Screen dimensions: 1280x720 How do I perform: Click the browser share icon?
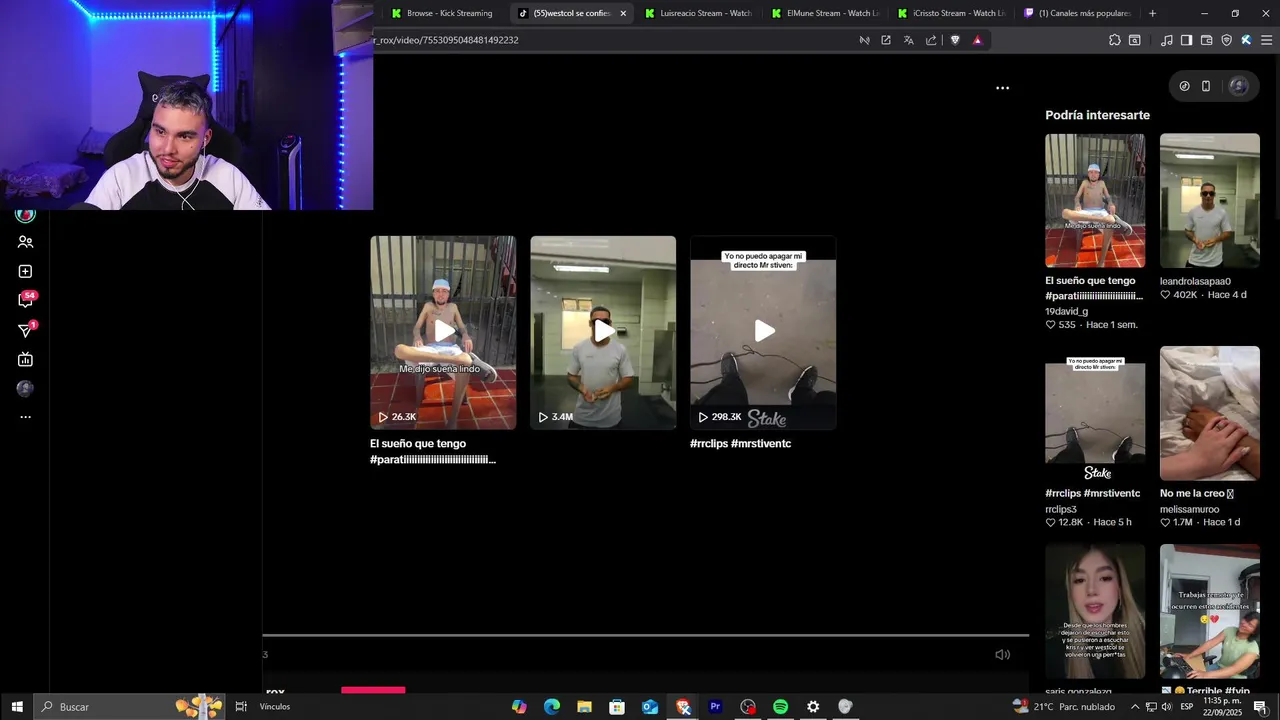[x=931, y=40]
